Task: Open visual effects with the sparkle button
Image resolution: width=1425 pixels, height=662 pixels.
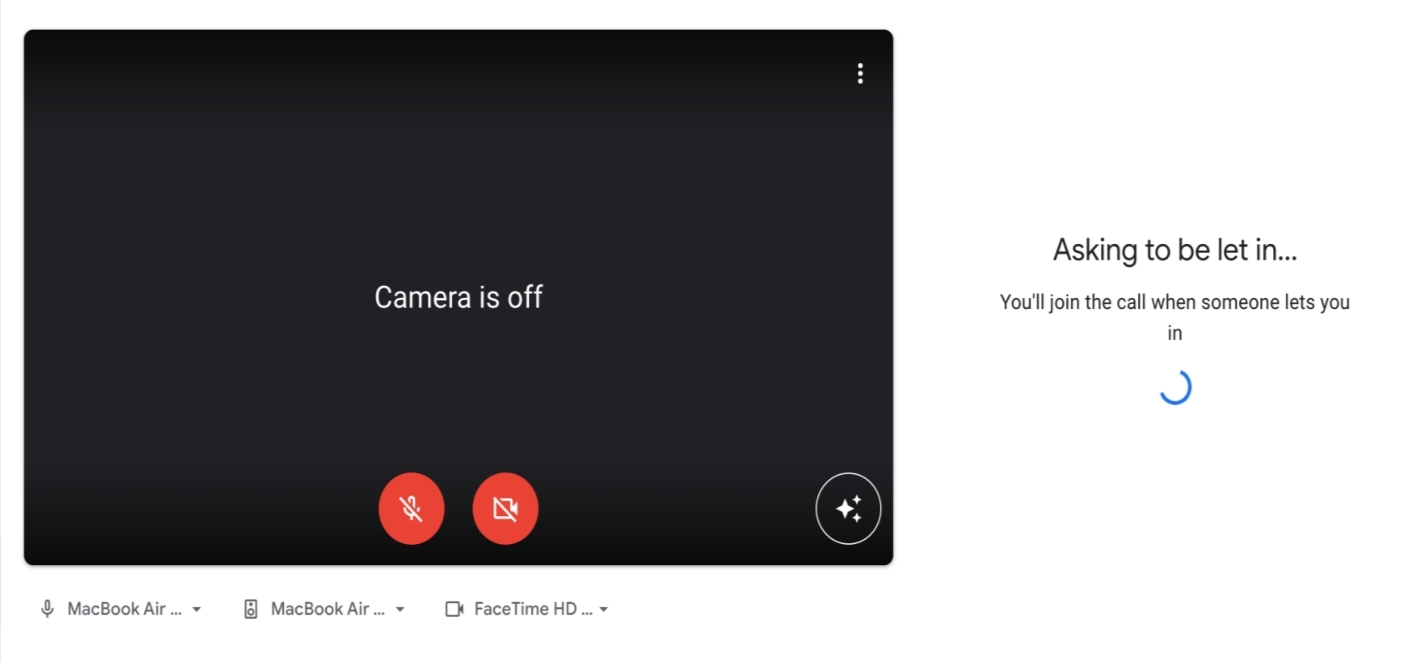Action: [x=848, y=509]
